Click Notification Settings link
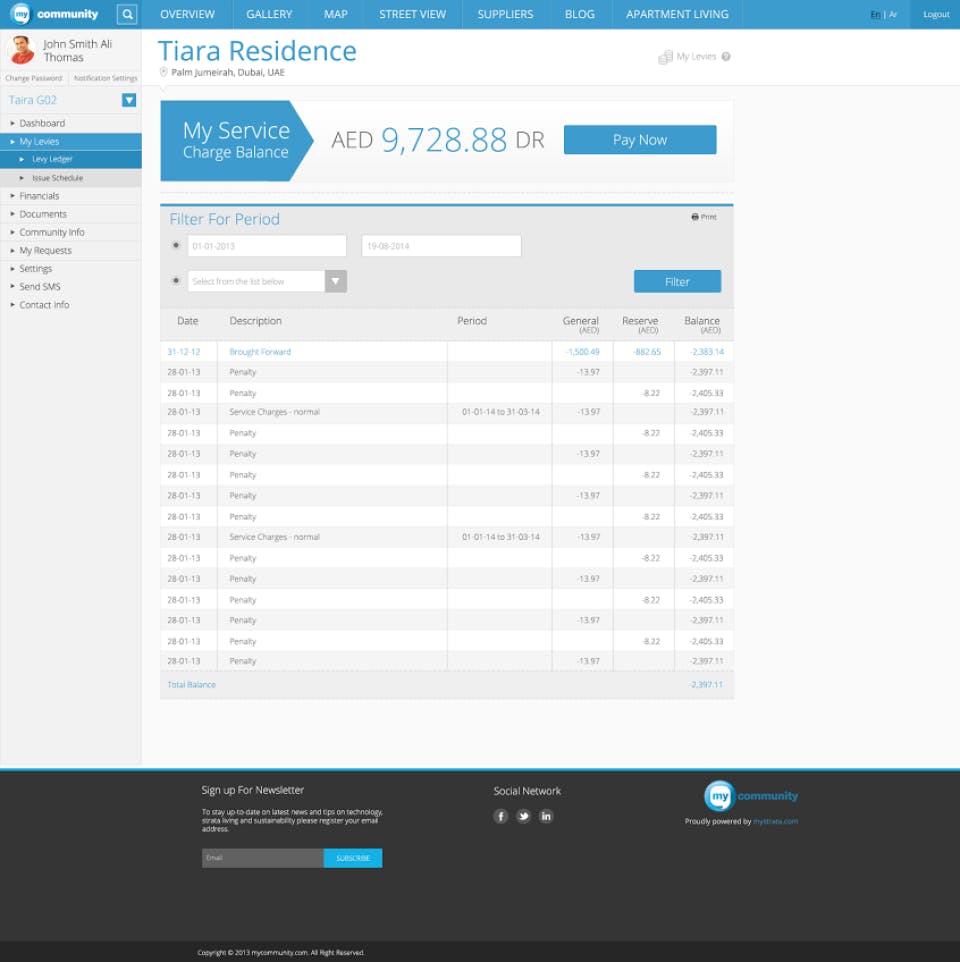This screenshot has height=962, width=960. [106, 79]
